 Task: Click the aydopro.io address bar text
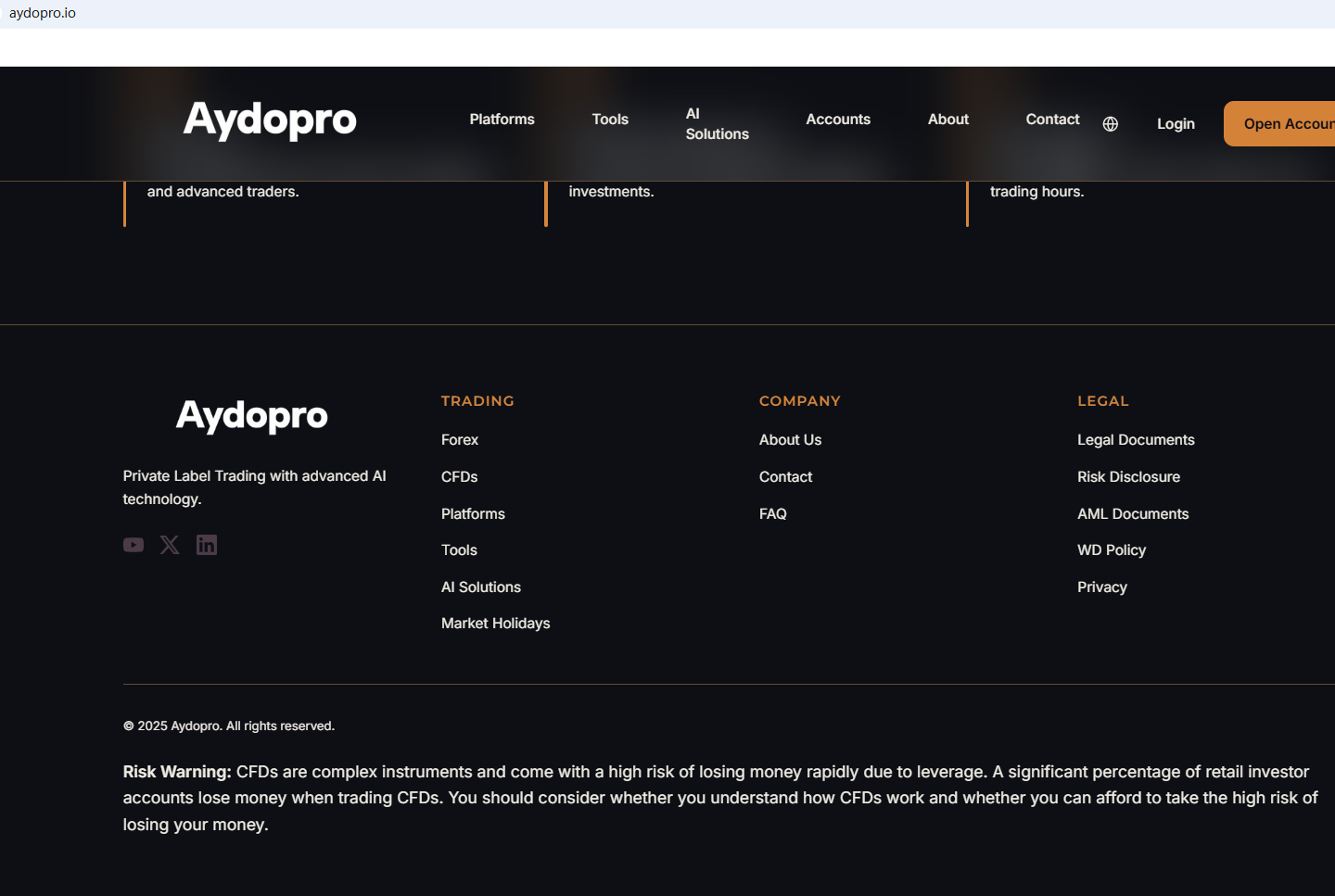43,13
